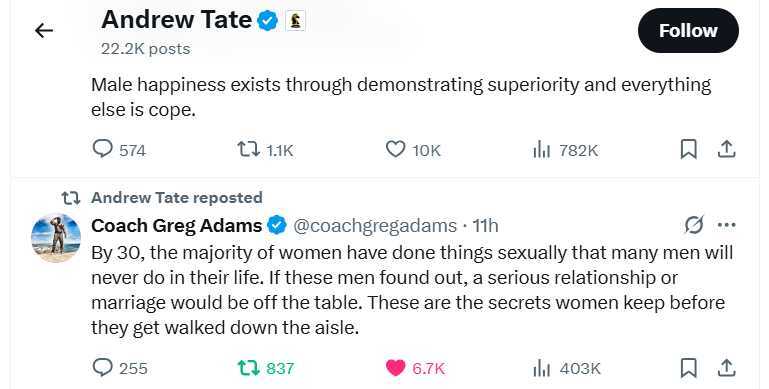Follow Andrew Tate
This screenshot has height=389, width=769.
pyautogui.click(x=688, y=30)
